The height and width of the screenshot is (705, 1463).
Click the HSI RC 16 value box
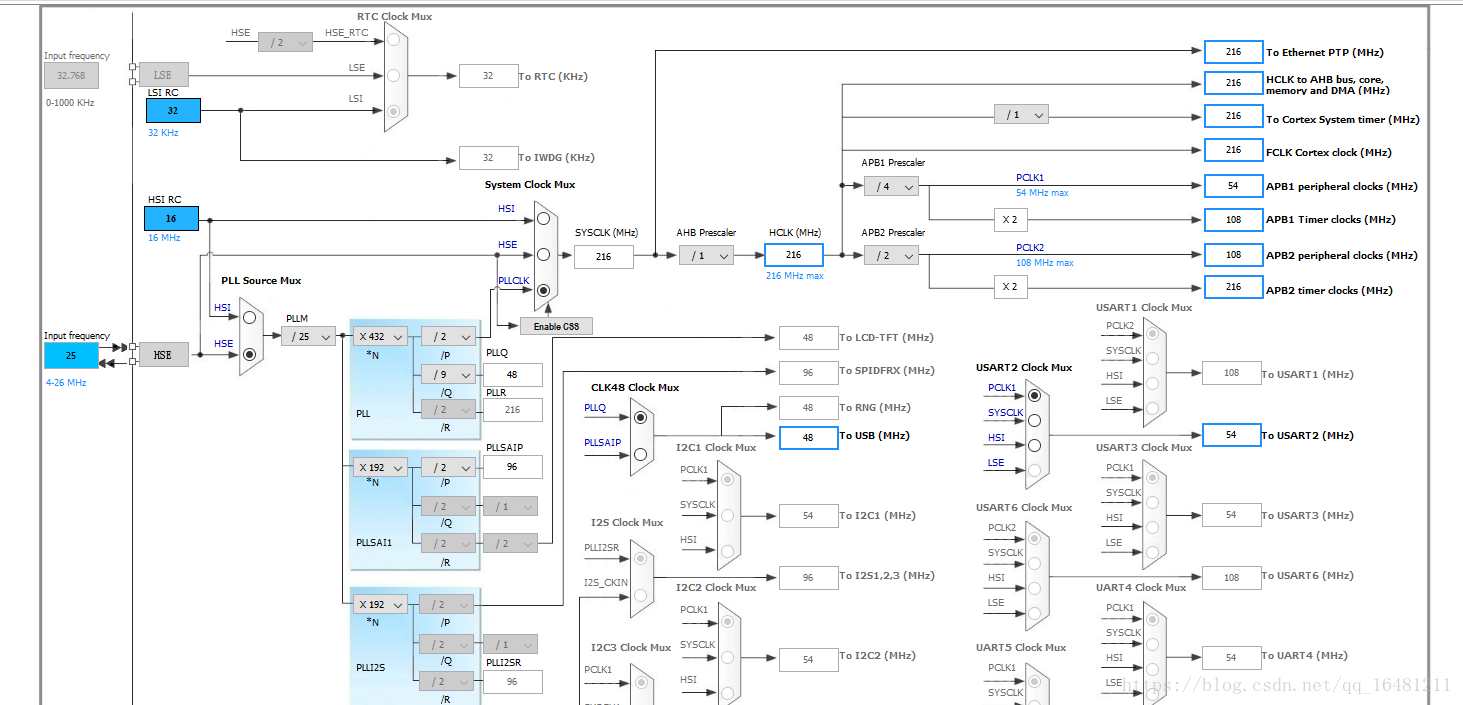171,218
